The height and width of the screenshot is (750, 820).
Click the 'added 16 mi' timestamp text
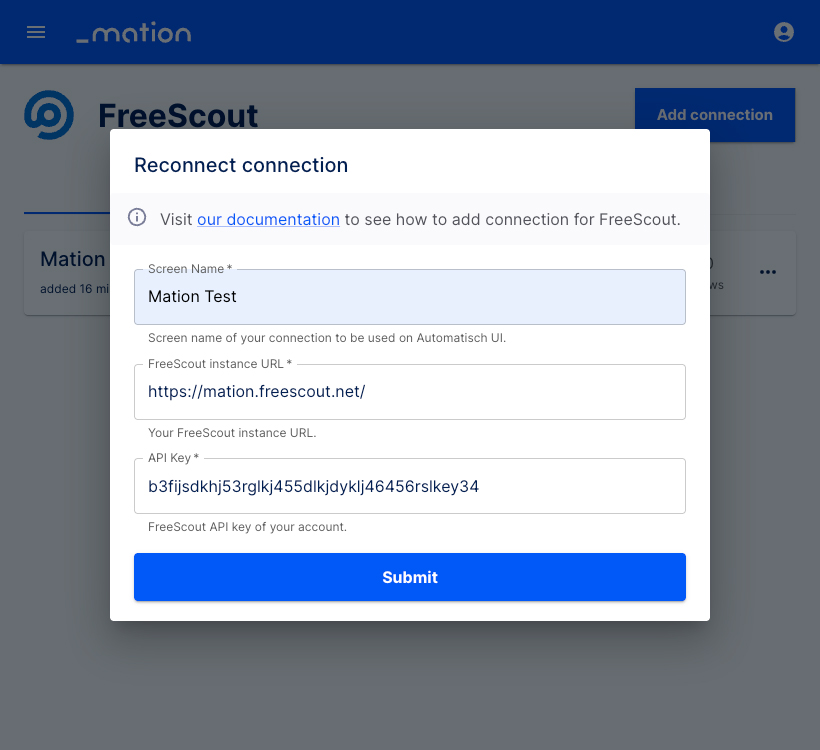[x=75, y=289]
